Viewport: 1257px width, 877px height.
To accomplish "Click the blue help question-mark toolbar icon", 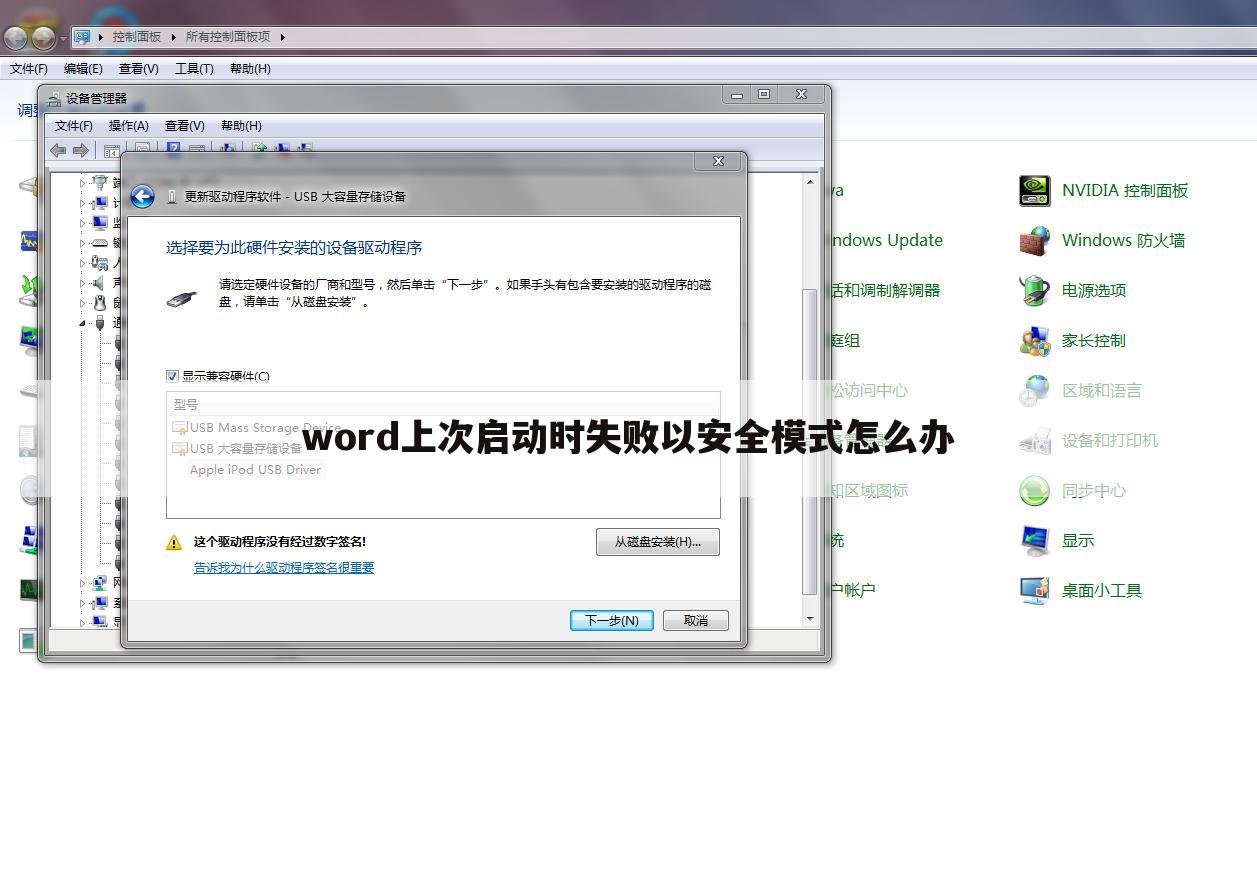I will 174,147.
